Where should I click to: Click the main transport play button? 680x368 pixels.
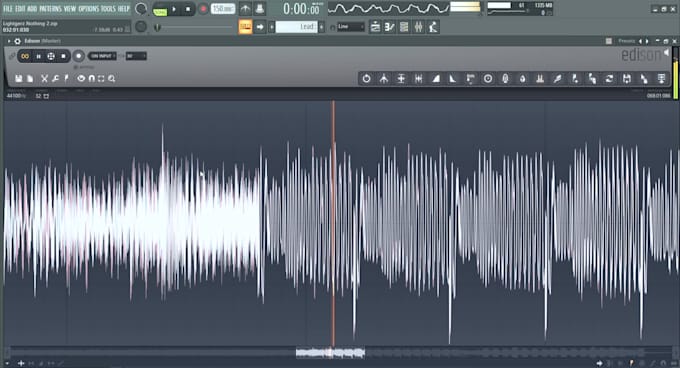(x=174, y=9)
